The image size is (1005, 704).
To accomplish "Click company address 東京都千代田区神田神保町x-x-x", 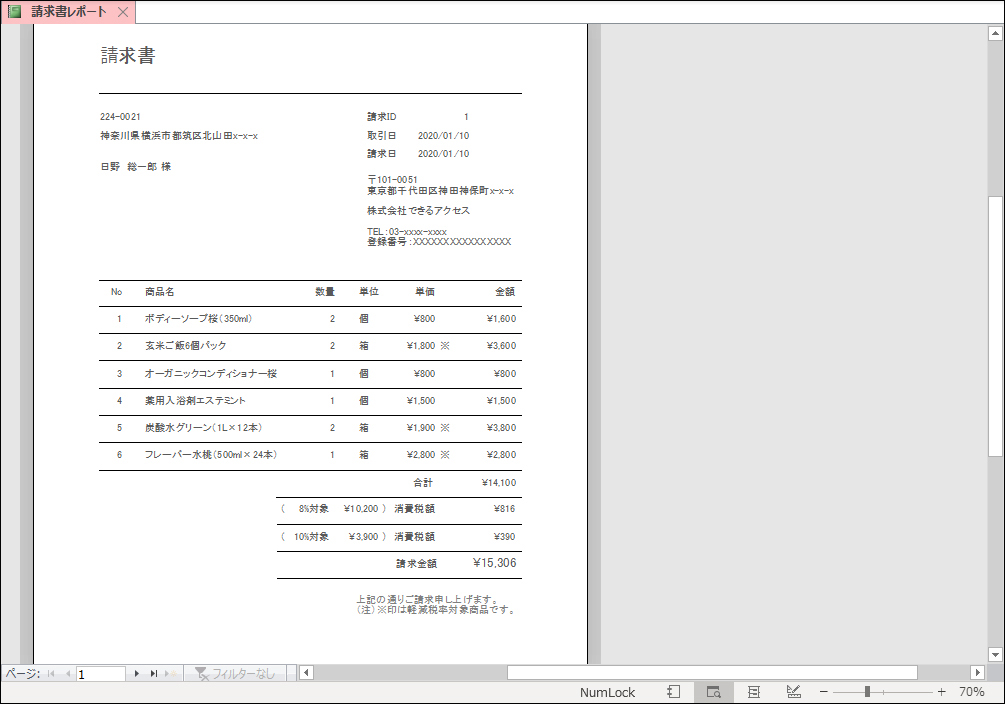I will coord(440,191).
